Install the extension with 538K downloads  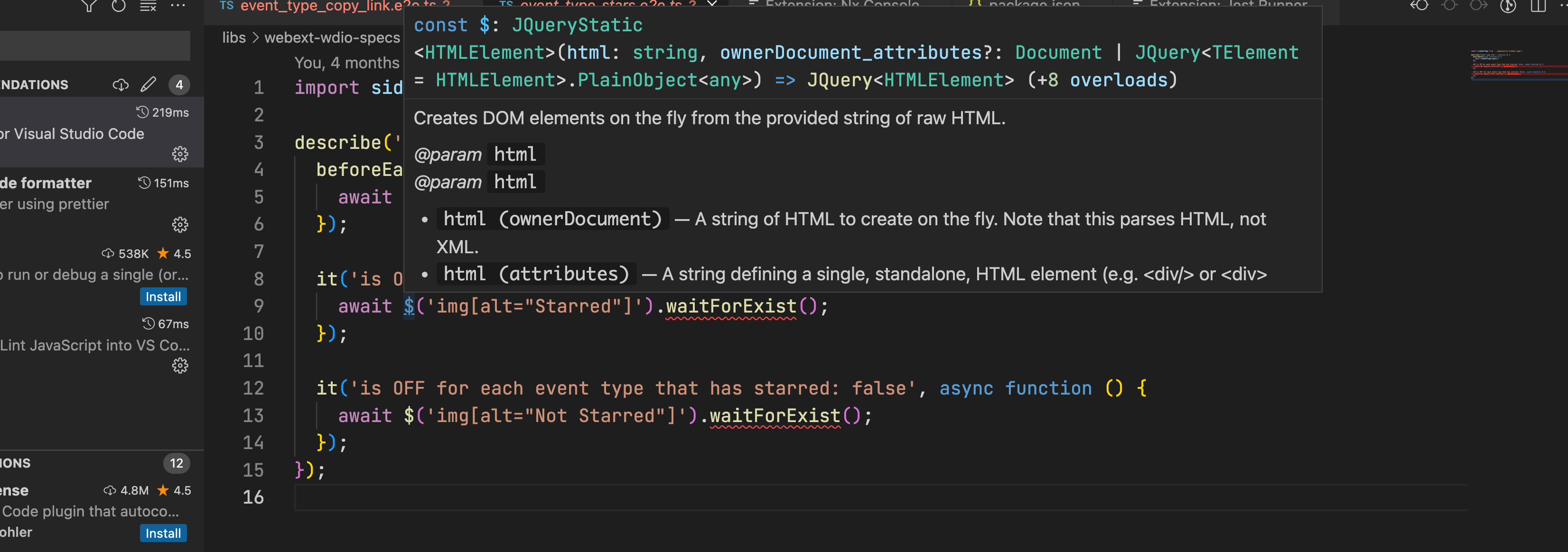click(x=162, y=297)
